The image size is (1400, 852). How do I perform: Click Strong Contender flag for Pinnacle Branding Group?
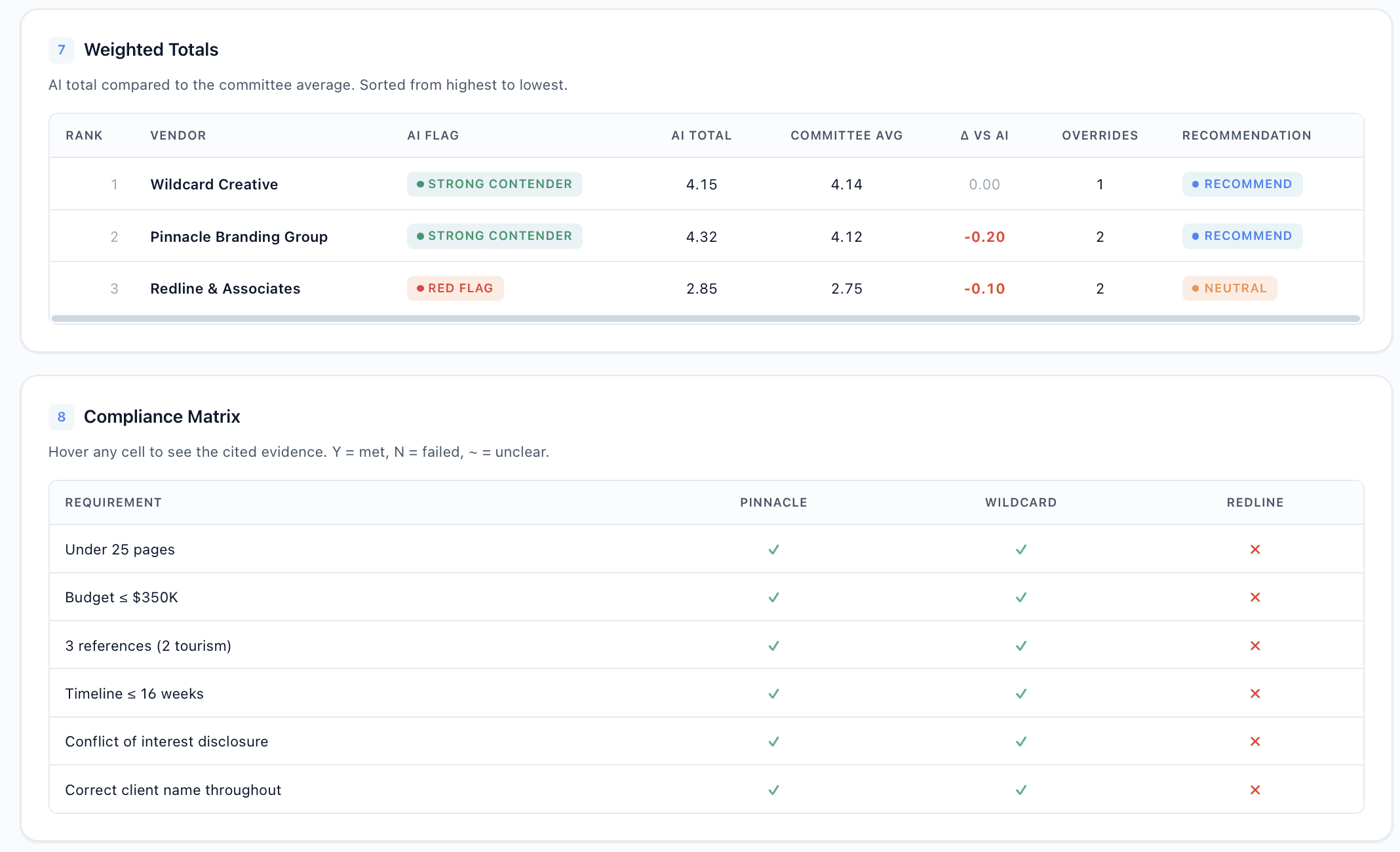pos(494,236)
